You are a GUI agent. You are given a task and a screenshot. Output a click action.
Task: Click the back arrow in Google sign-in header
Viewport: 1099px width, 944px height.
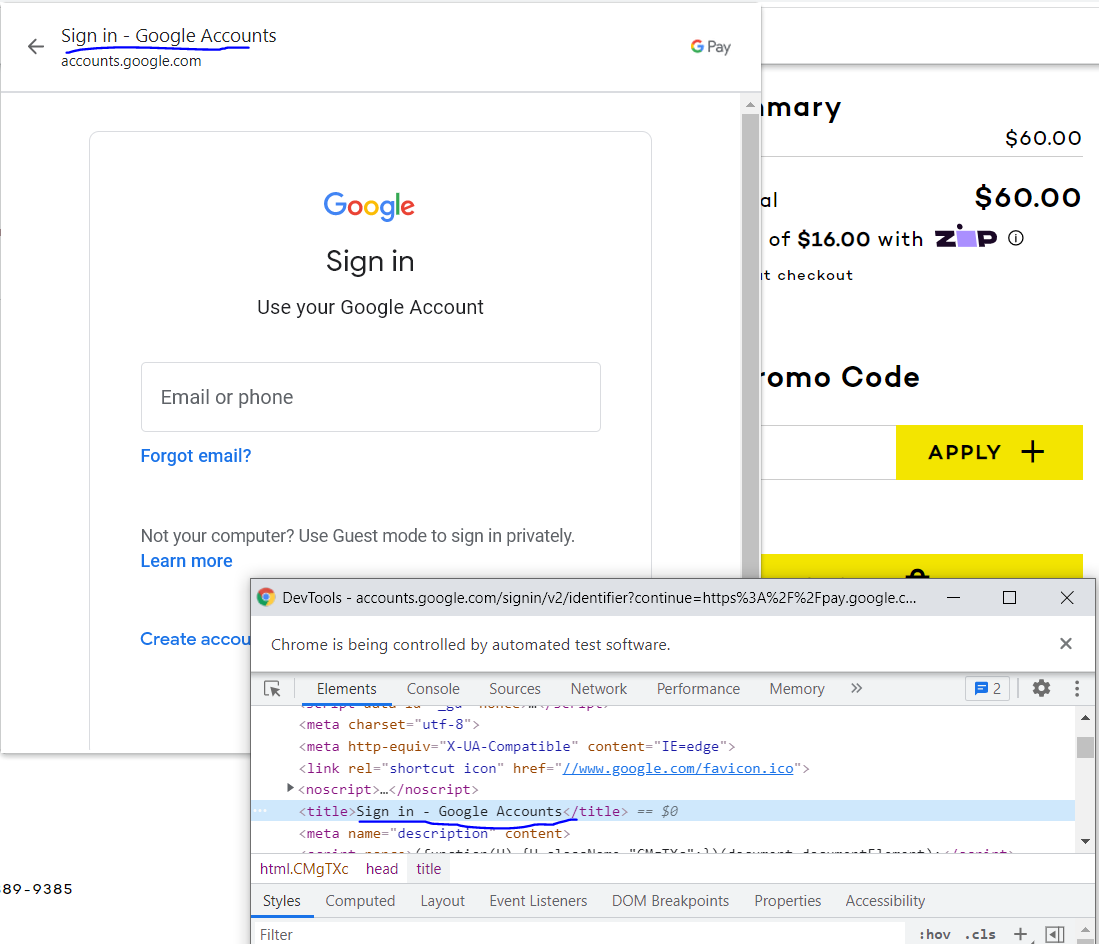[x=36, y=47]
